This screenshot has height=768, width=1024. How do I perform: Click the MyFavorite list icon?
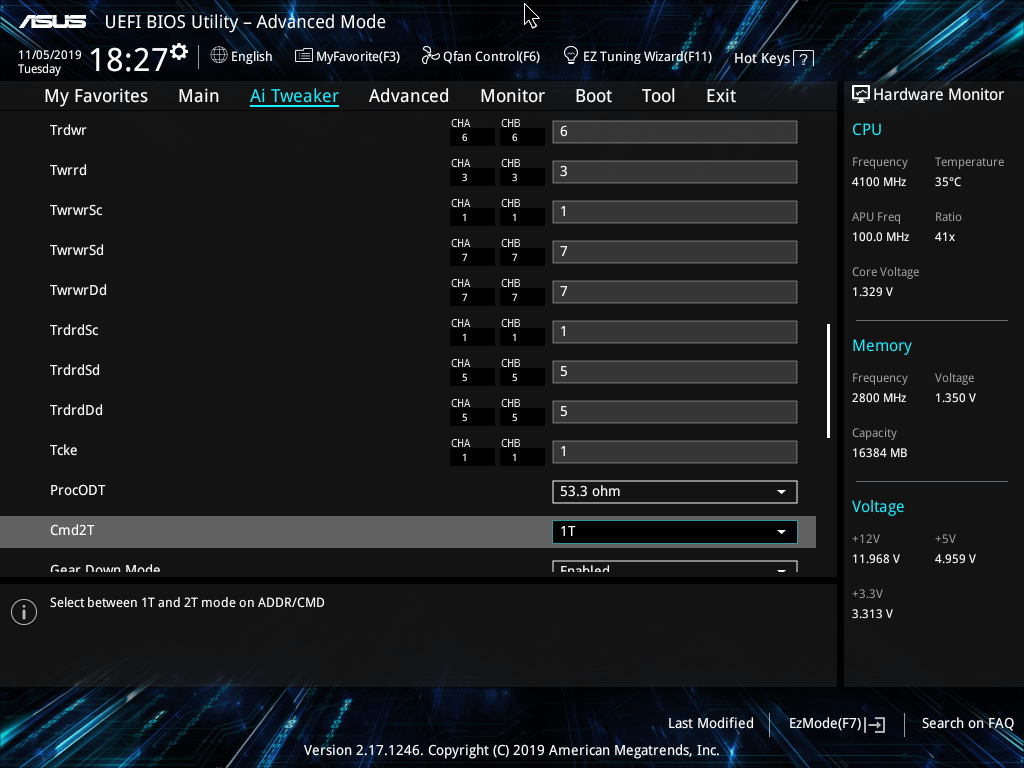304,56
